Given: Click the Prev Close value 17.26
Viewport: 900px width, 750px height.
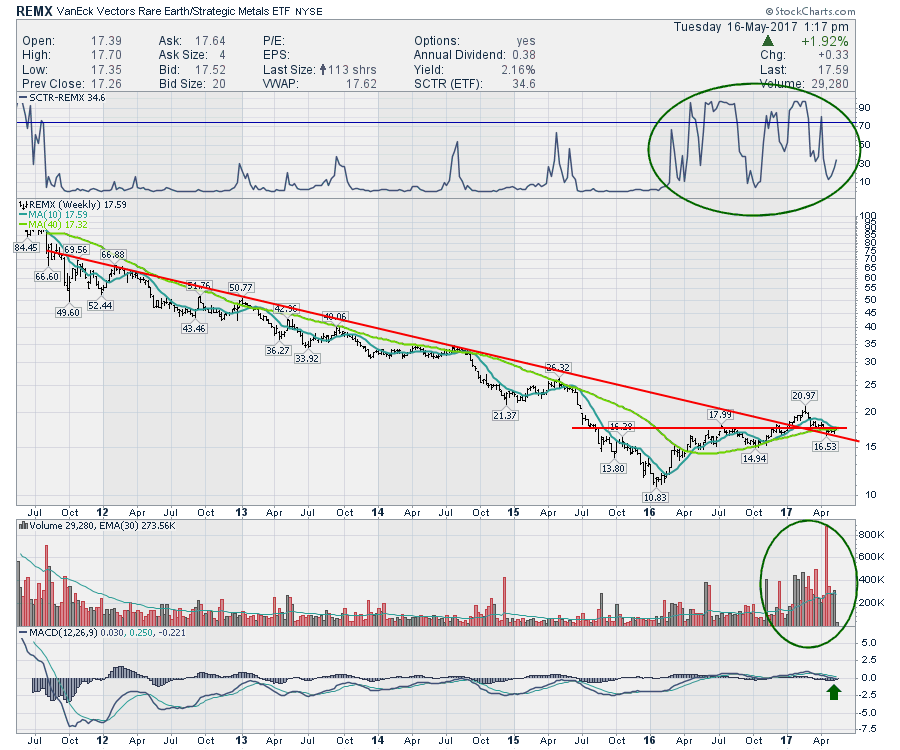Looking at the screenshot, I should coord(106,84).
